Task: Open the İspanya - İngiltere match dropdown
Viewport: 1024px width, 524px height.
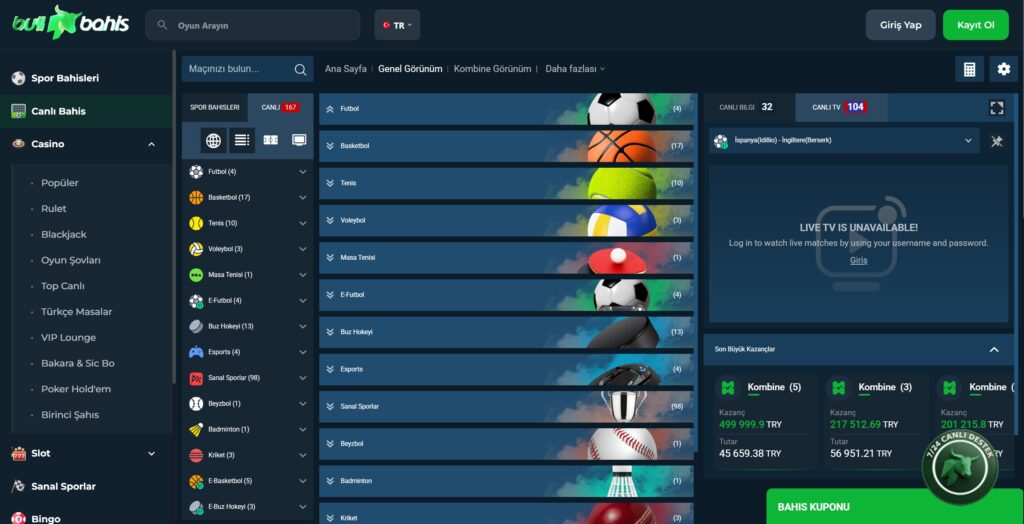Action: (x=844, y=140)
